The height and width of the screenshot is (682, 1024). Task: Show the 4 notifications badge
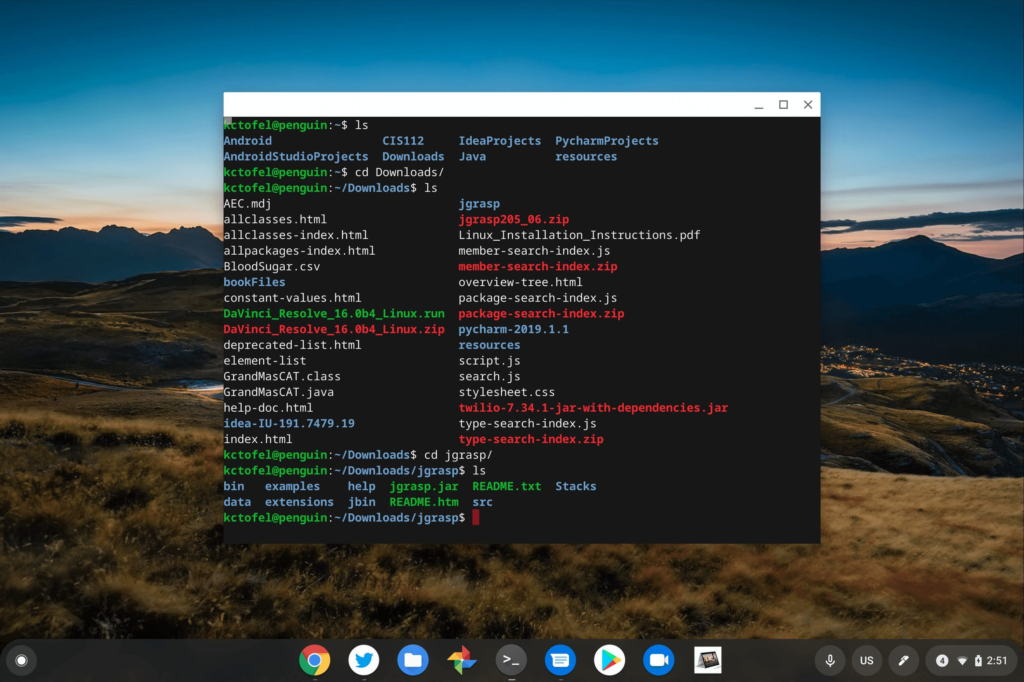(x=942, y=660)
